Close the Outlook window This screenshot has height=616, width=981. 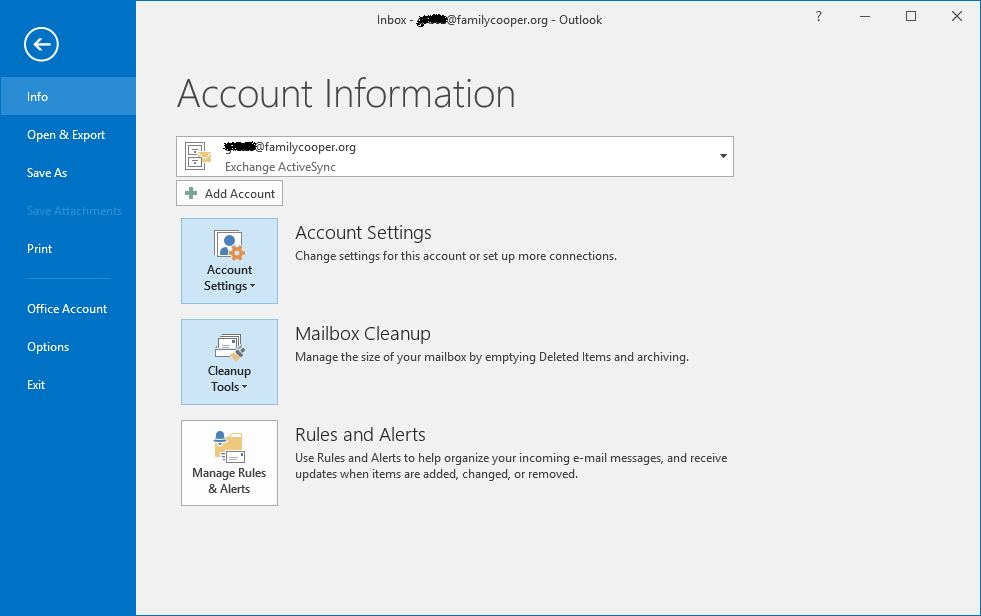[x=957, y=16]
